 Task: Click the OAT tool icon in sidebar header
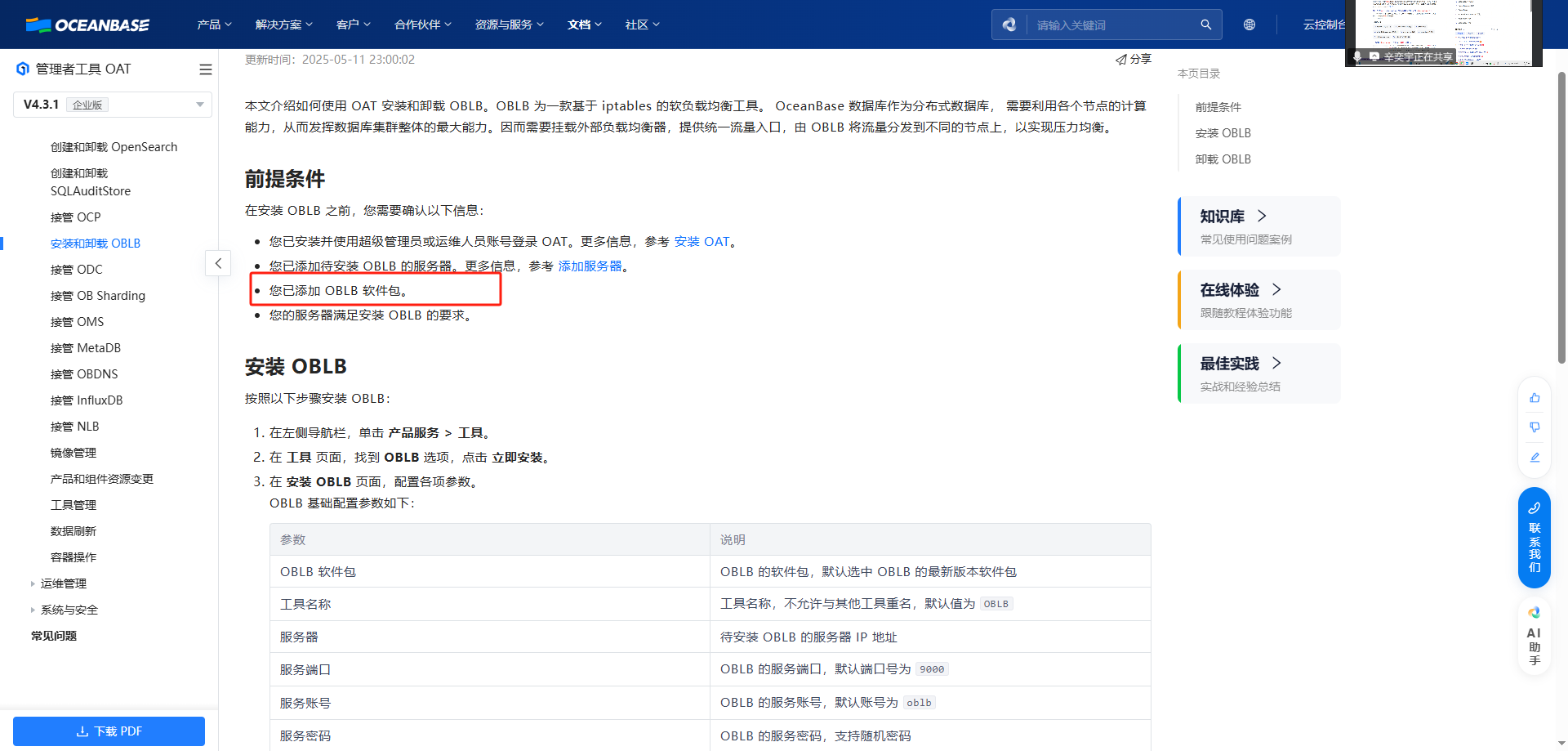point(23,69)
